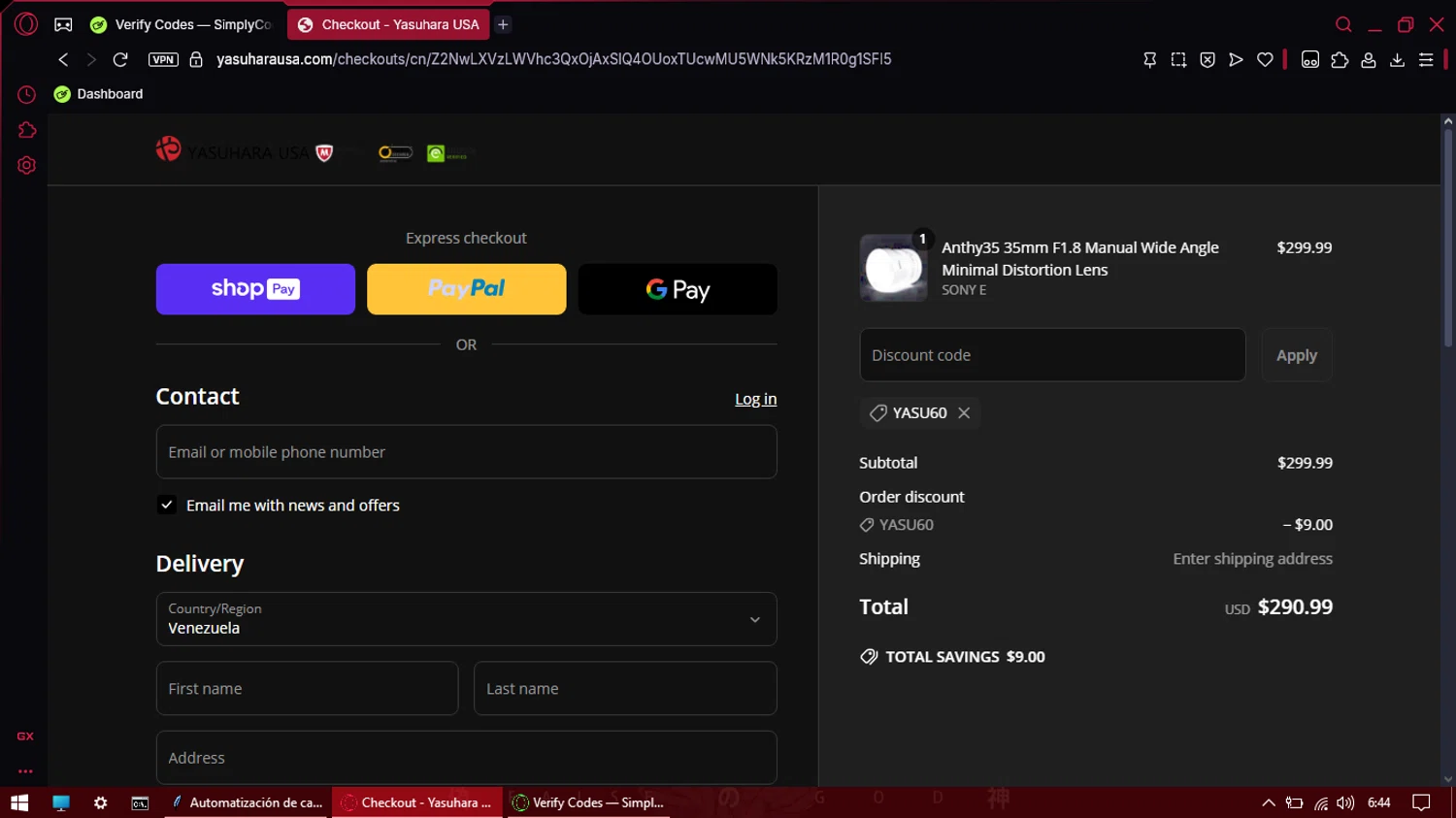
Task: Switch to Verify Codes SimplyCodes tab
Action: click(x=182, y=24)
